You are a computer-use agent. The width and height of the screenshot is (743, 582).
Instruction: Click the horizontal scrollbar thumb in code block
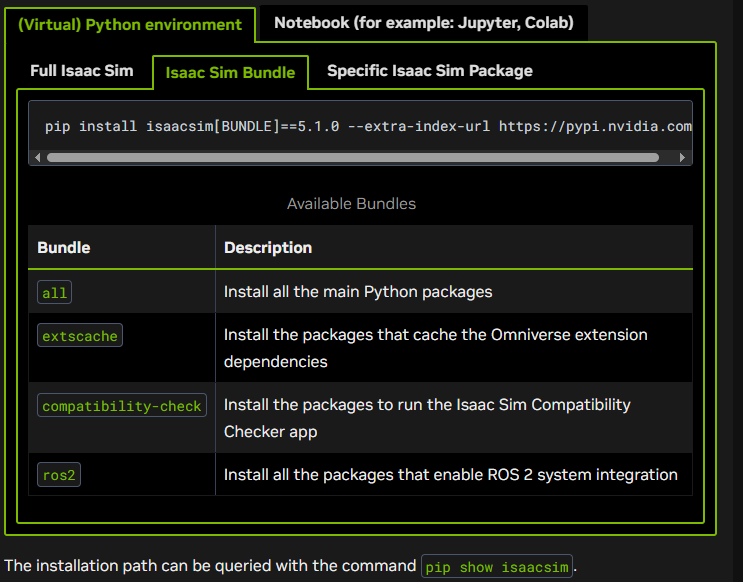point(353,157)
